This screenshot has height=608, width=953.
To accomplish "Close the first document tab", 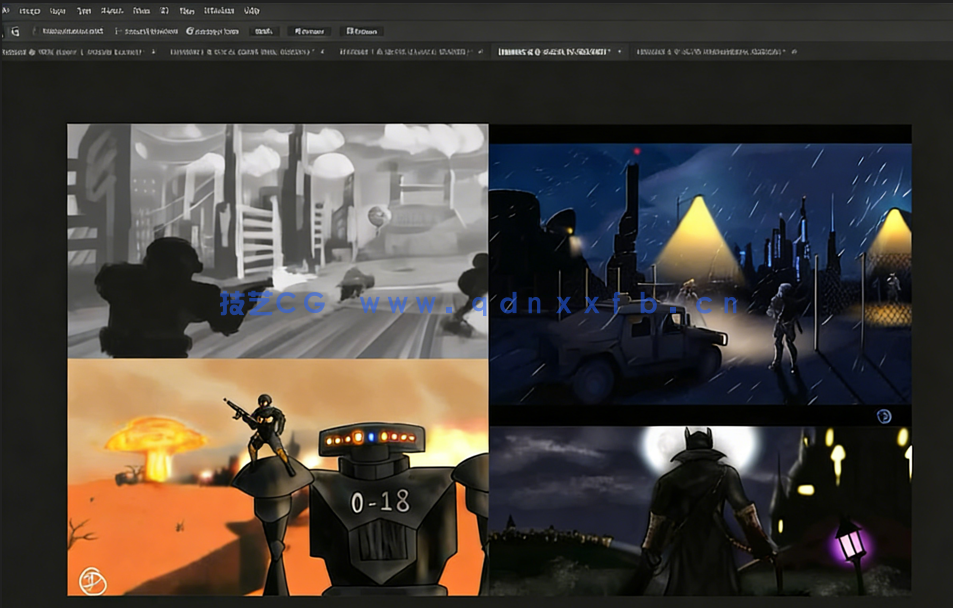I will [x=153, y=51].
